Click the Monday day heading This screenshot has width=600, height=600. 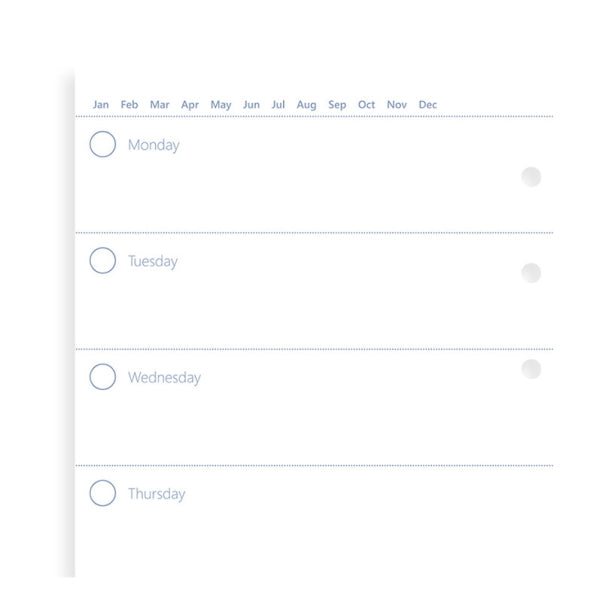point(154,145)
